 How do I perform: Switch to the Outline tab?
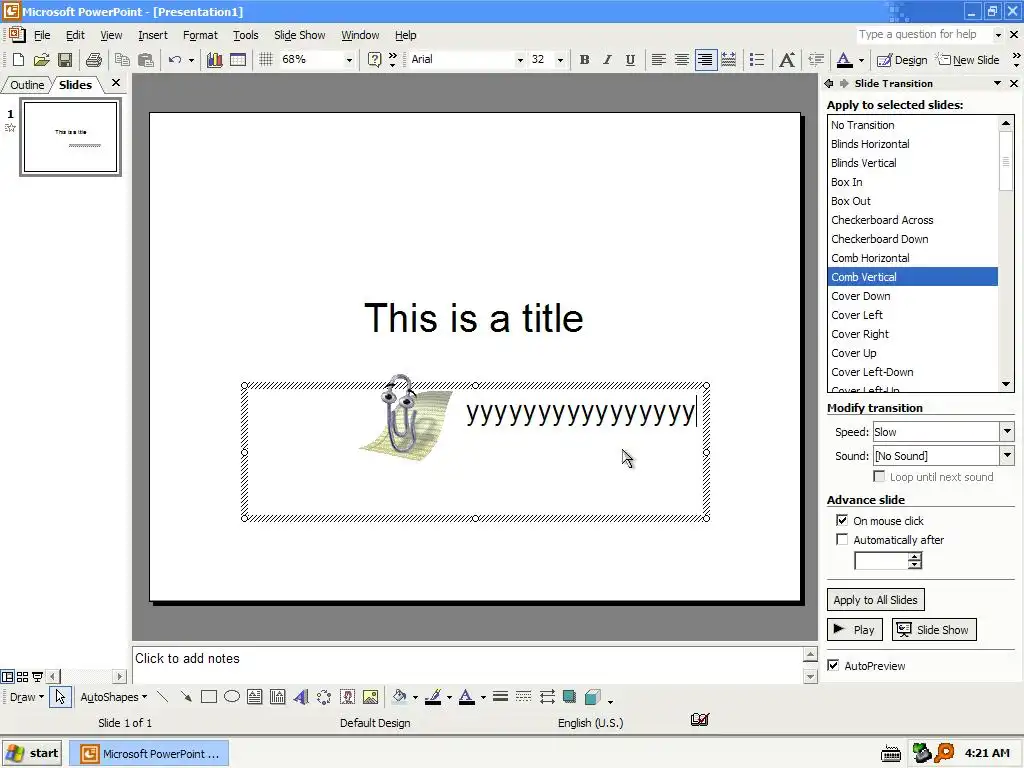(27, 85)
